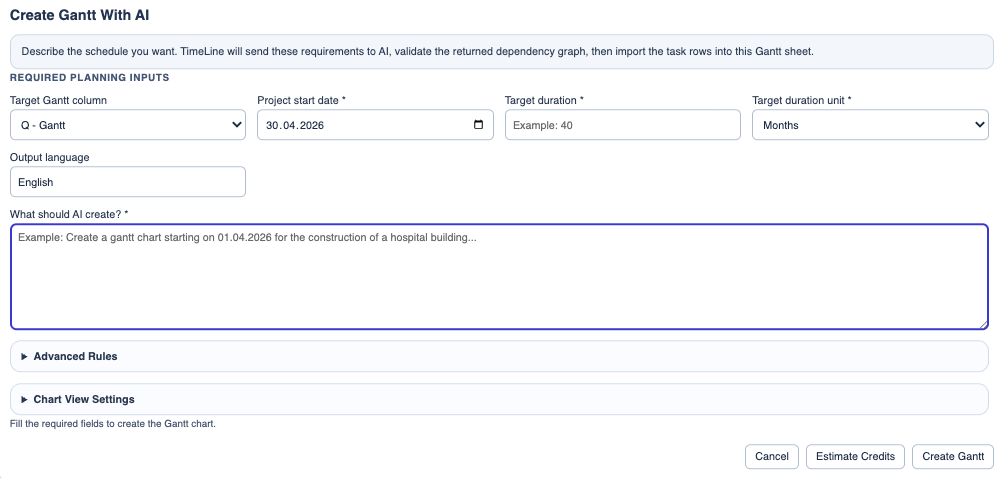The height and width of the screenshot is (478, 1001).
Task: Open the Target duration unit dropdown
Action: (870, 124)
